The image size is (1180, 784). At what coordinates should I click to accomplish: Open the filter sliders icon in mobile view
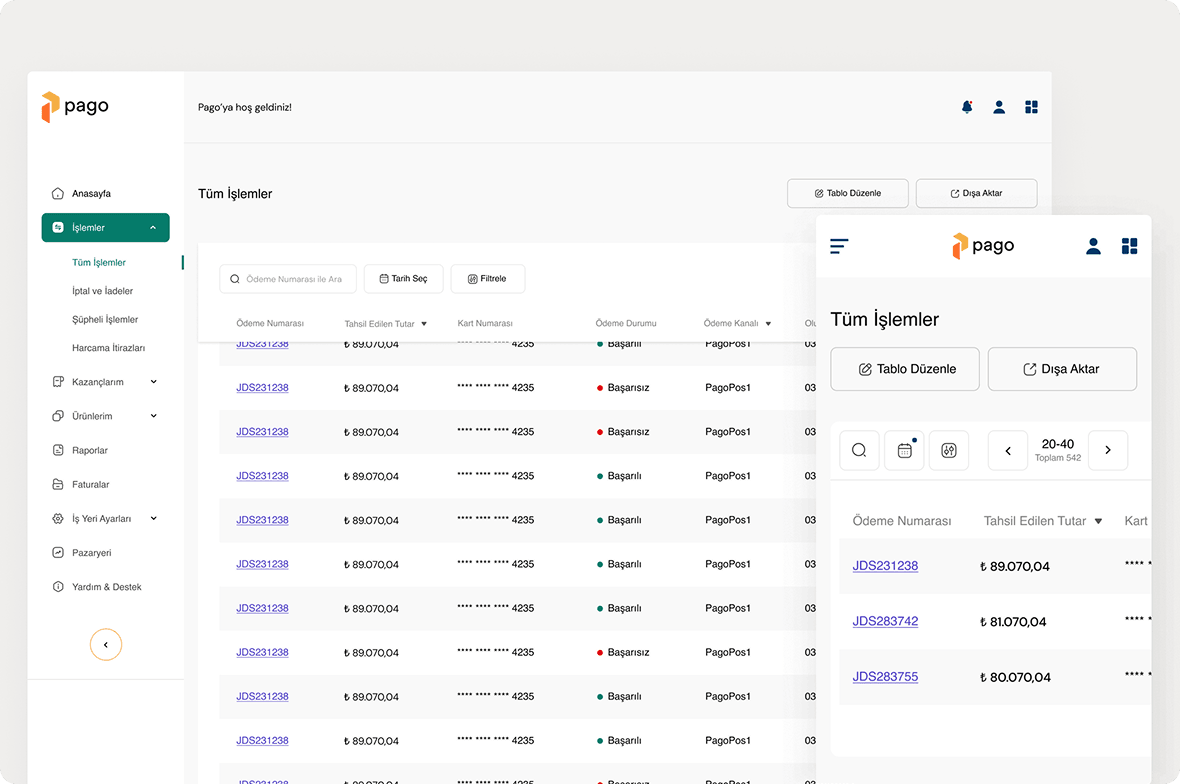tap(949, 450)
